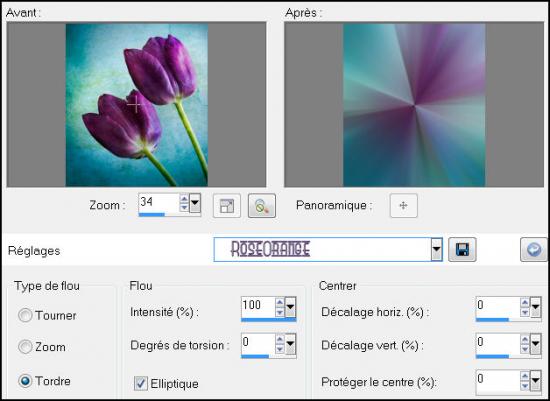The height and width of the screenshot is (401, 550).
Task: Open the Zoom value dropdown arrow
Action: (x=195, y=203)
